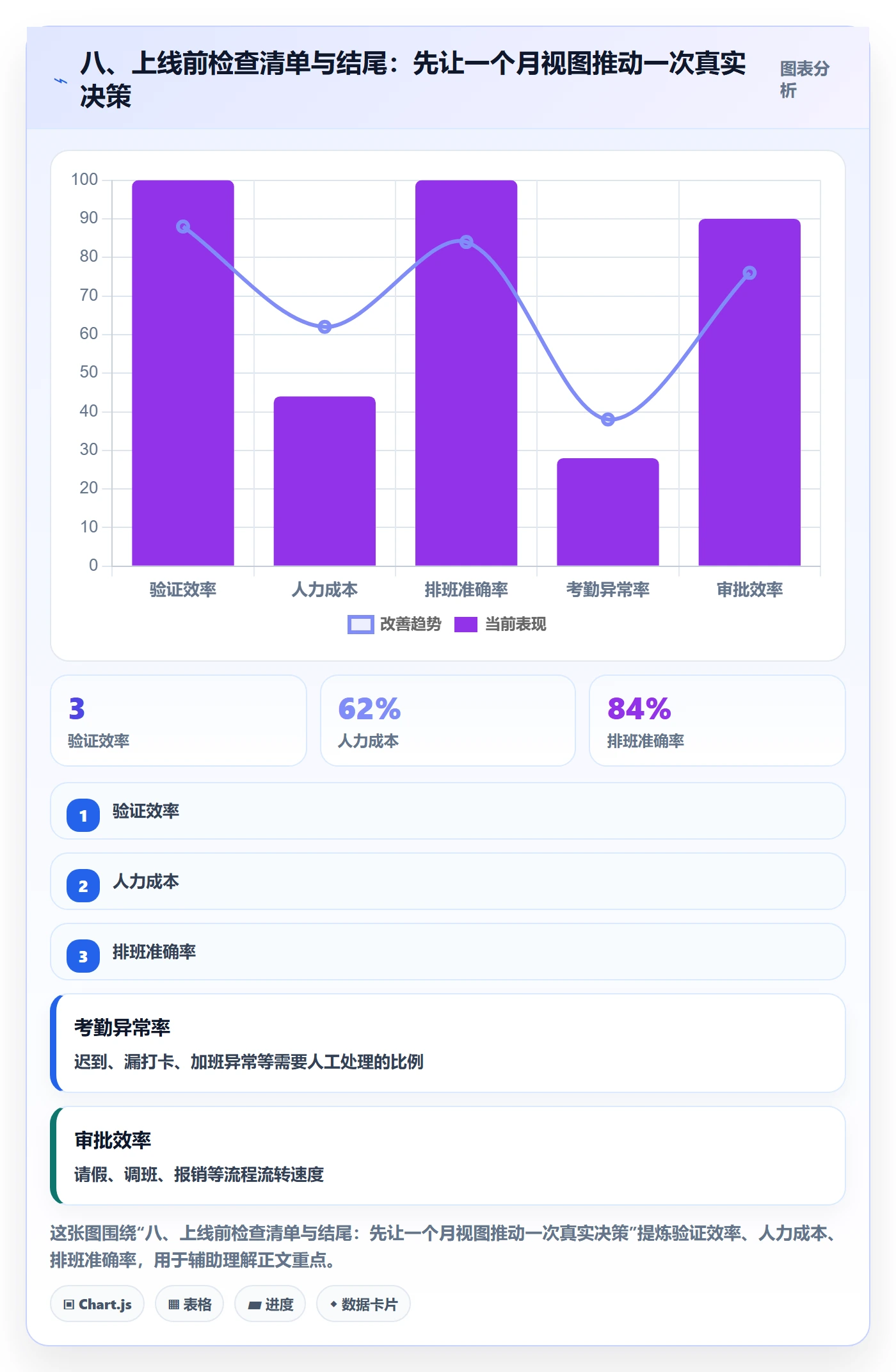896x1372 pixels.
Task: Click the text 请假、调班、报销等流程流转速度
Action: click(x=199, y=1174)
